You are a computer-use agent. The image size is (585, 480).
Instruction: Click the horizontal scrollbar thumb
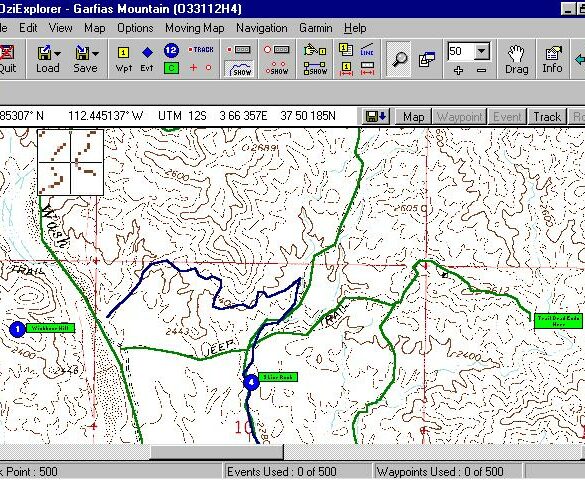click(x=217, y=452)
